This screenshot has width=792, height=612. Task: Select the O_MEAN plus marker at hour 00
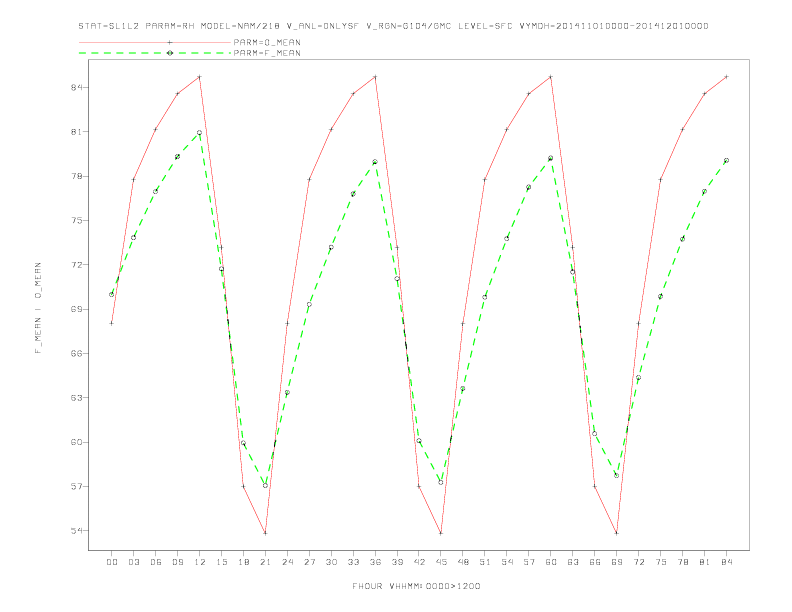(112, 323)
